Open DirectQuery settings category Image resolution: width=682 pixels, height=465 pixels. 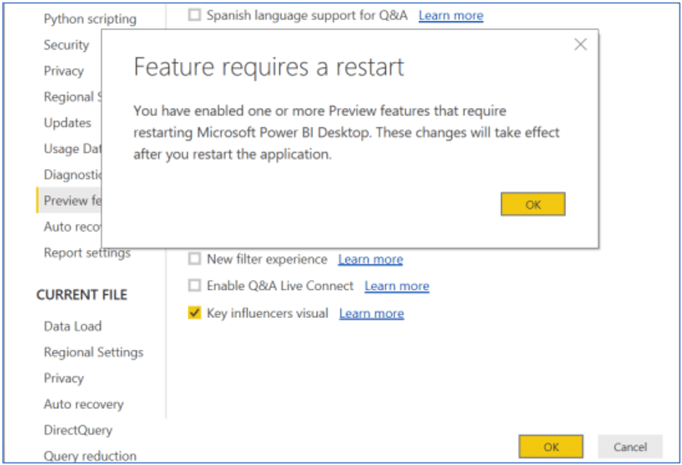point(78,430)
